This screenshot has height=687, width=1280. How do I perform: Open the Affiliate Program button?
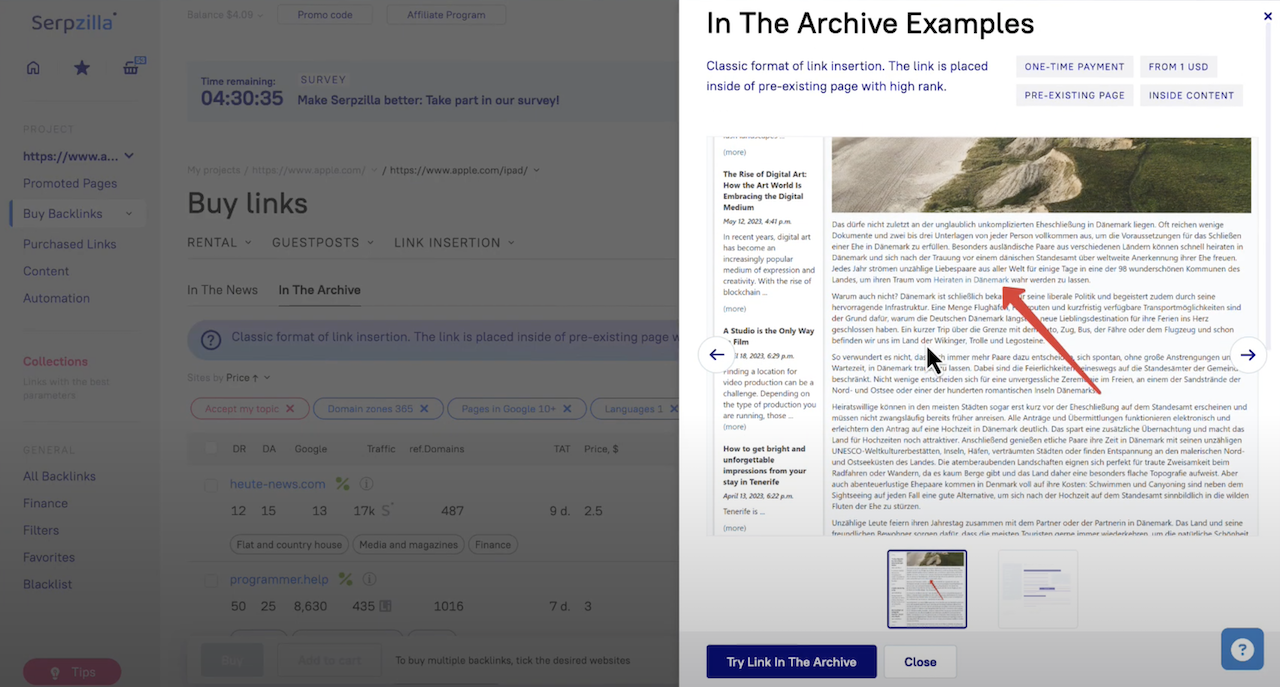(446, 15)
